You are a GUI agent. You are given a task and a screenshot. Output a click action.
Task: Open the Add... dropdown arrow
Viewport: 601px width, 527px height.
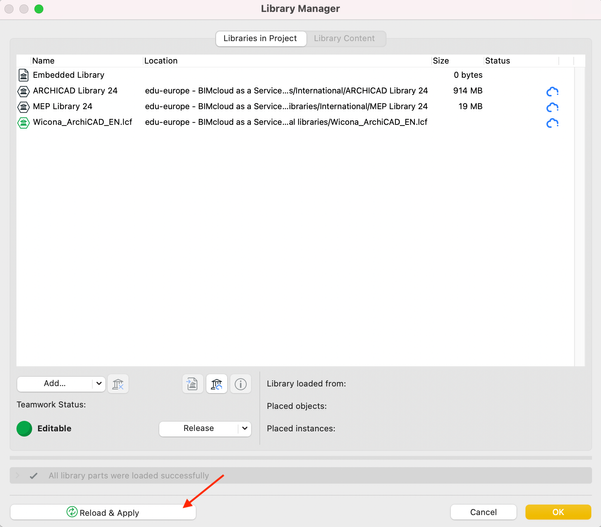[x=99, y=383]
